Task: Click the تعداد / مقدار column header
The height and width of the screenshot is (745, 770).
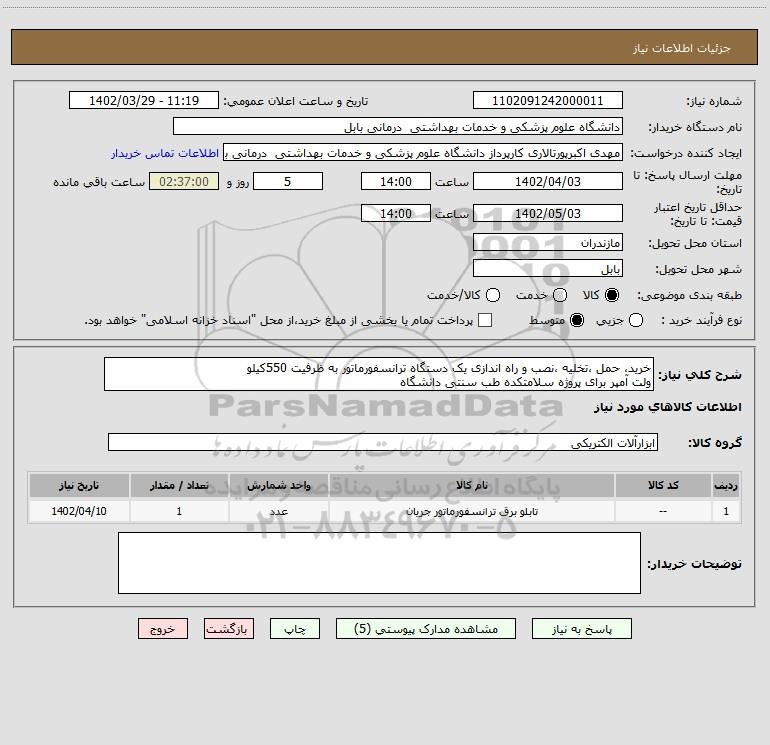Action: (x=179, y=485)
